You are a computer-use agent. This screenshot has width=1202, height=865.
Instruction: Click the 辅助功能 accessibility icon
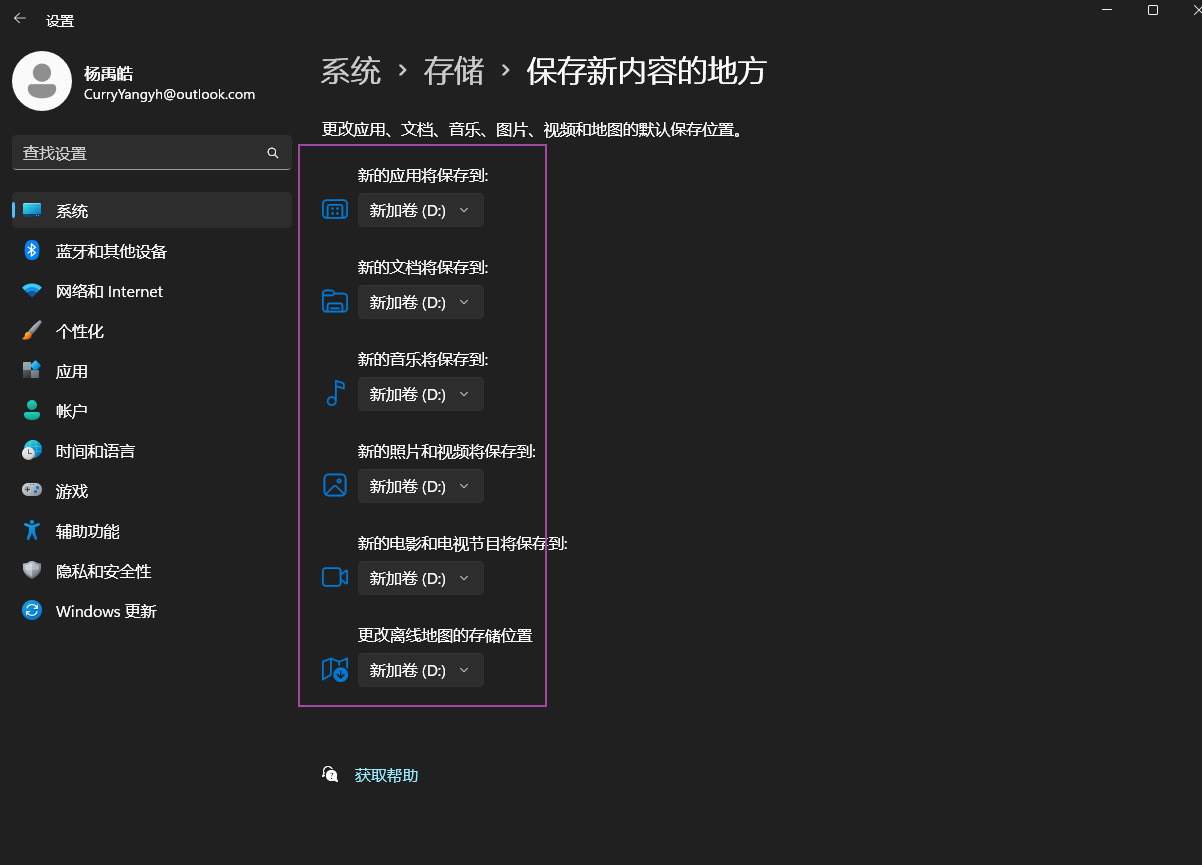click(x=32, y=530)
